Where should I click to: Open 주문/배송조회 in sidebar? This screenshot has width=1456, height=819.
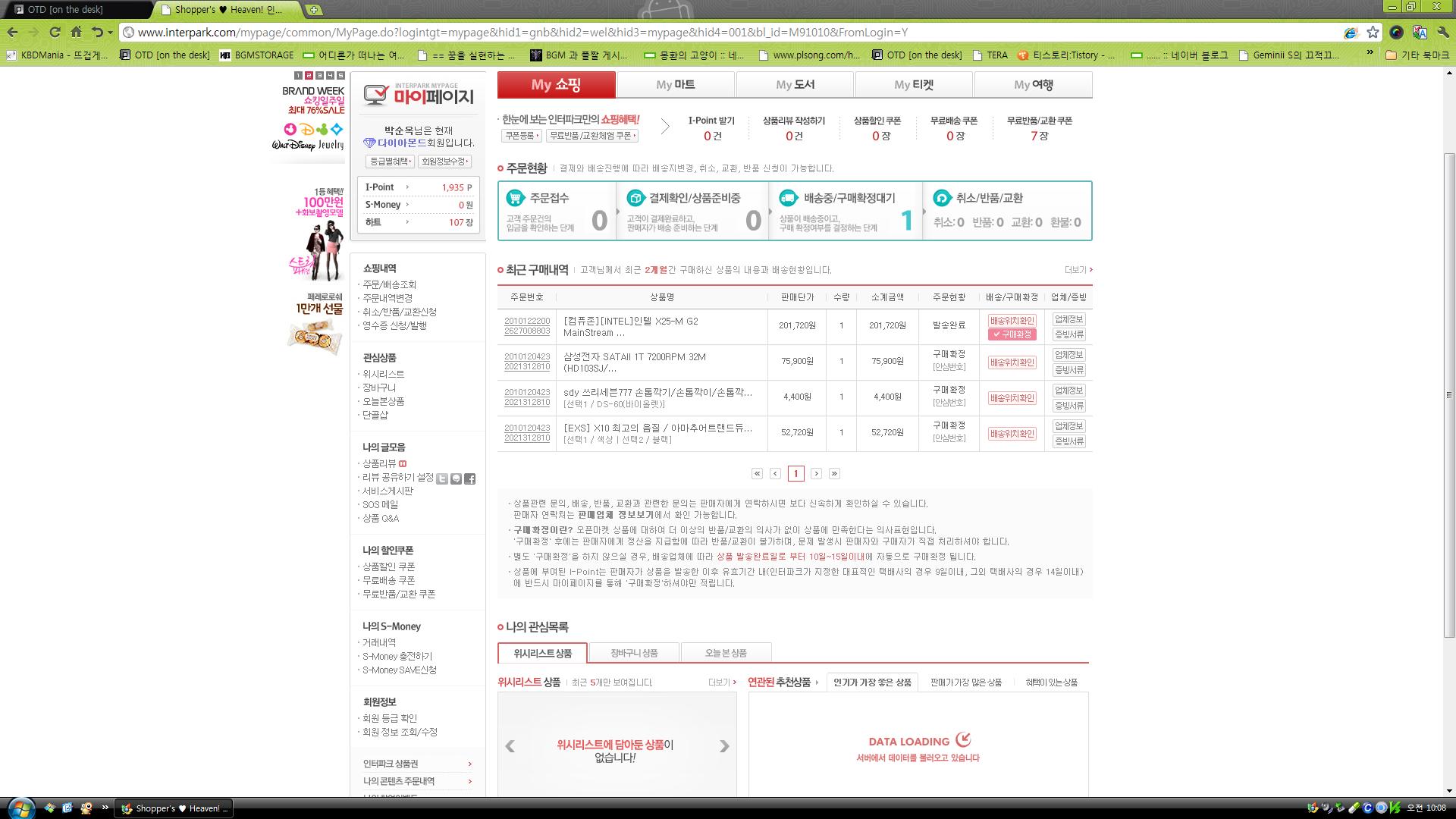point(389,284)
